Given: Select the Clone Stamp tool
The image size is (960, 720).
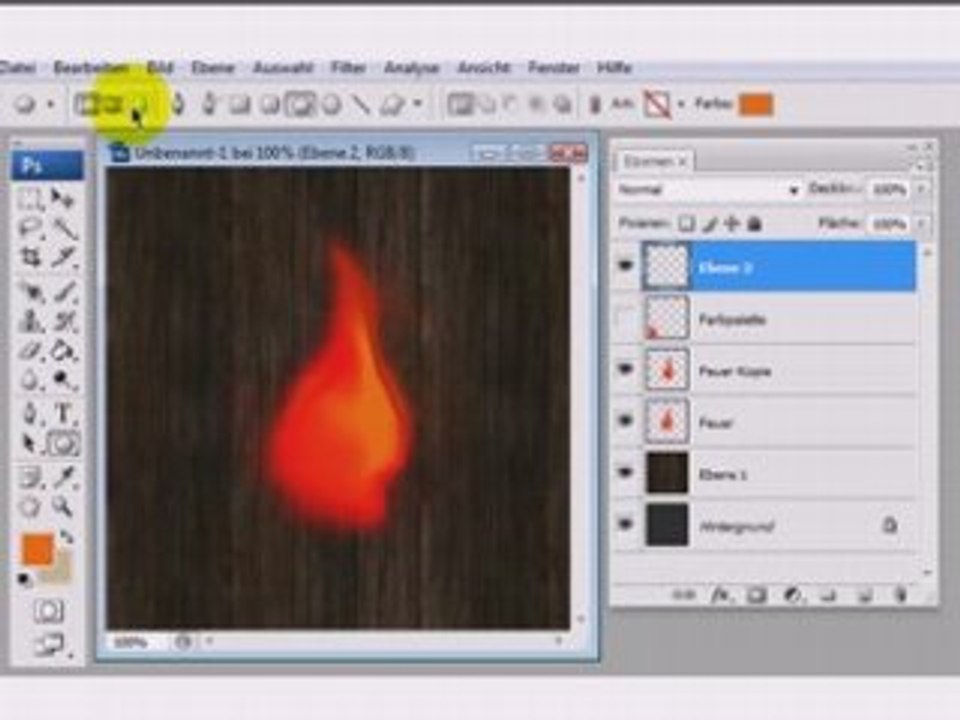Looking at the screenshot, I should point(29,321).
